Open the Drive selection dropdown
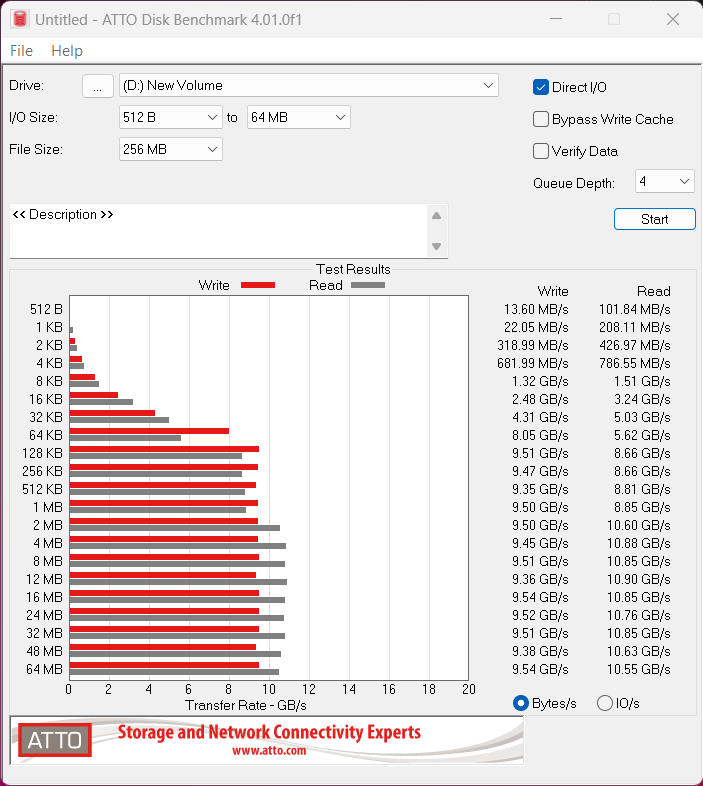This screenshot has height=786, width=703. [308, 86]
